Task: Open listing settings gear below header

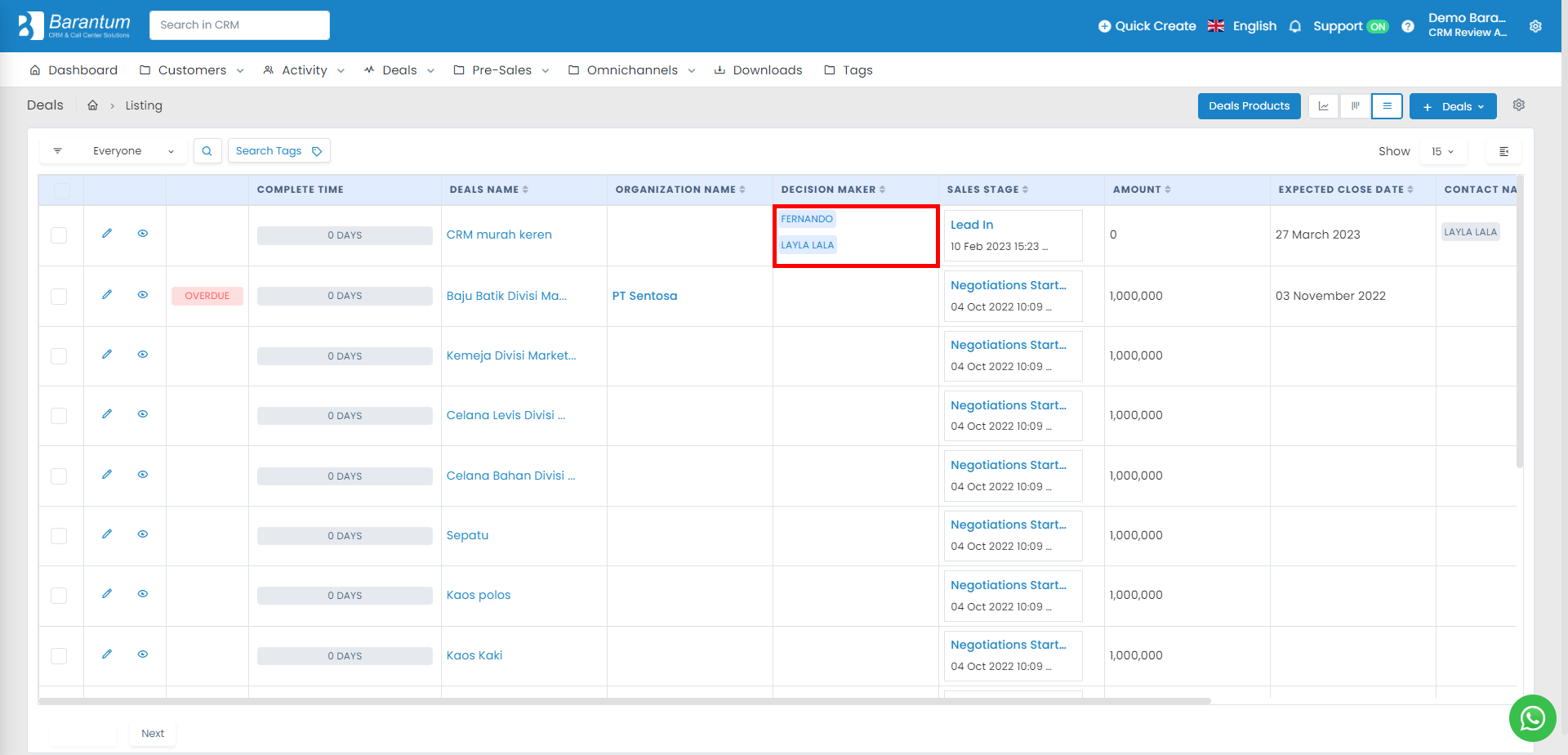Action: [x=1519, y=105]
